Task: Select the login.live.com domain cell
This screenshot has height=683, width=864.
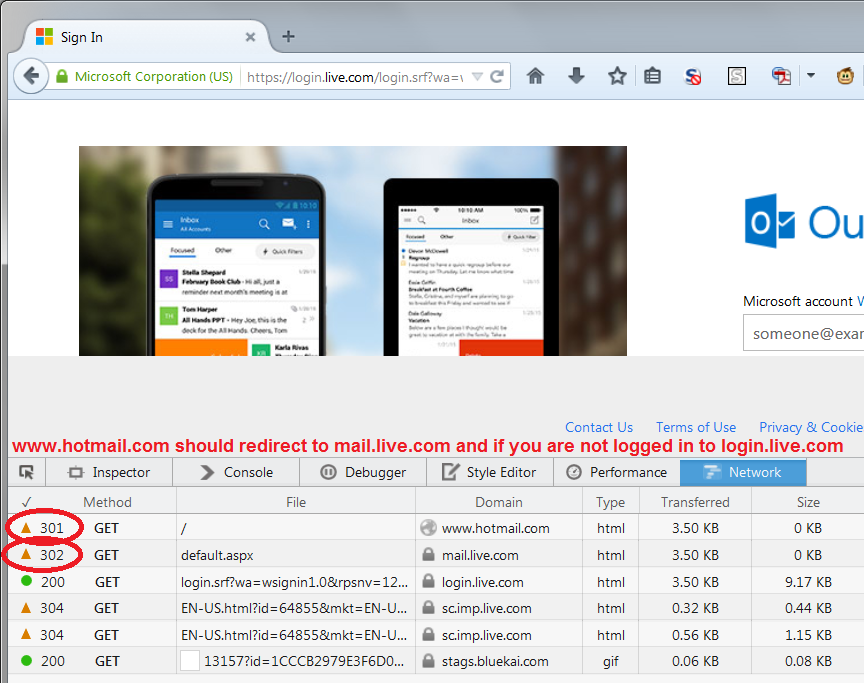Action: click(x=482, y=582)
